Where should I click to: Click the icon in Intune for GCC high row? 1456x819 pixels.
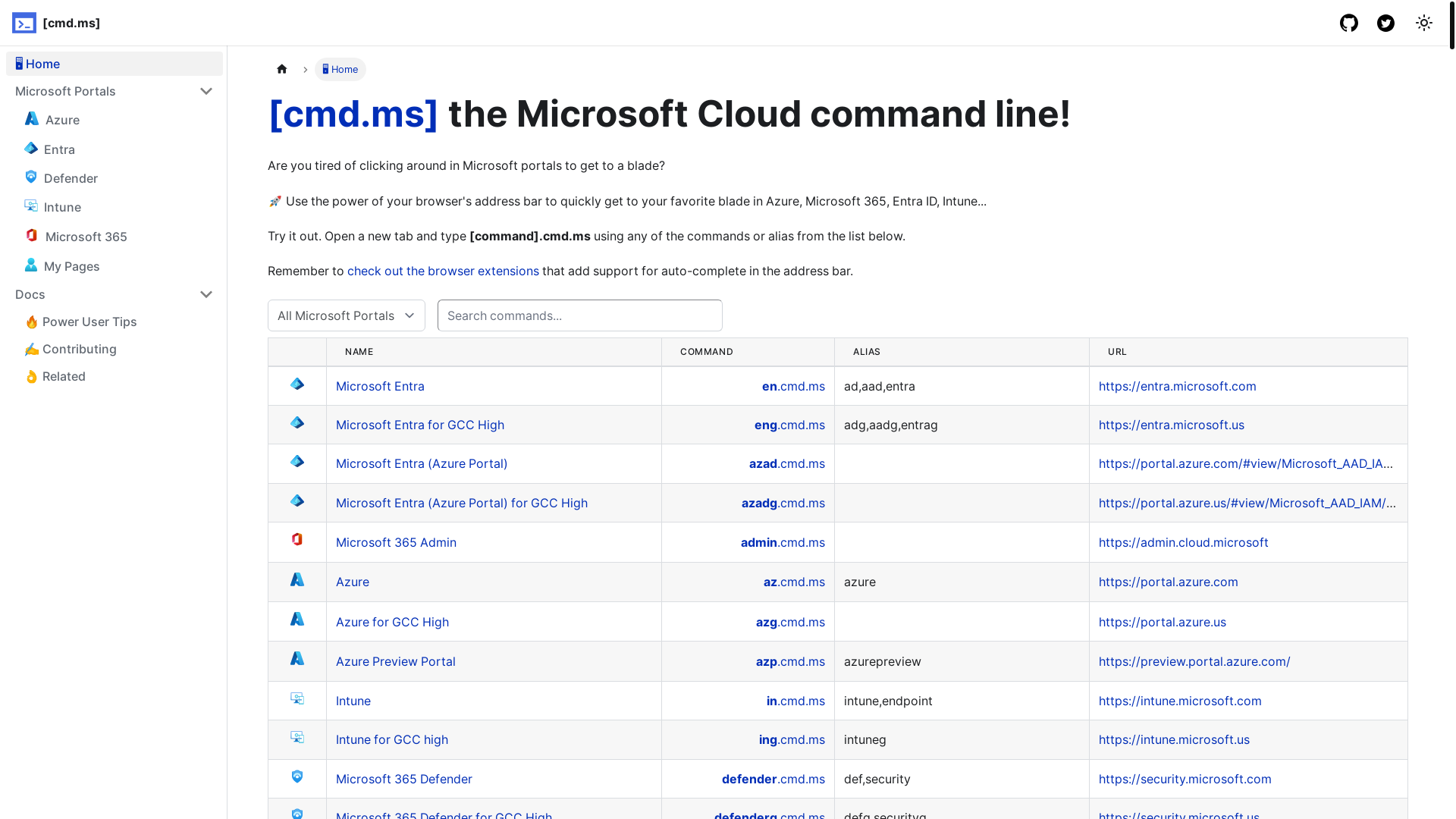tap(297, 737)
